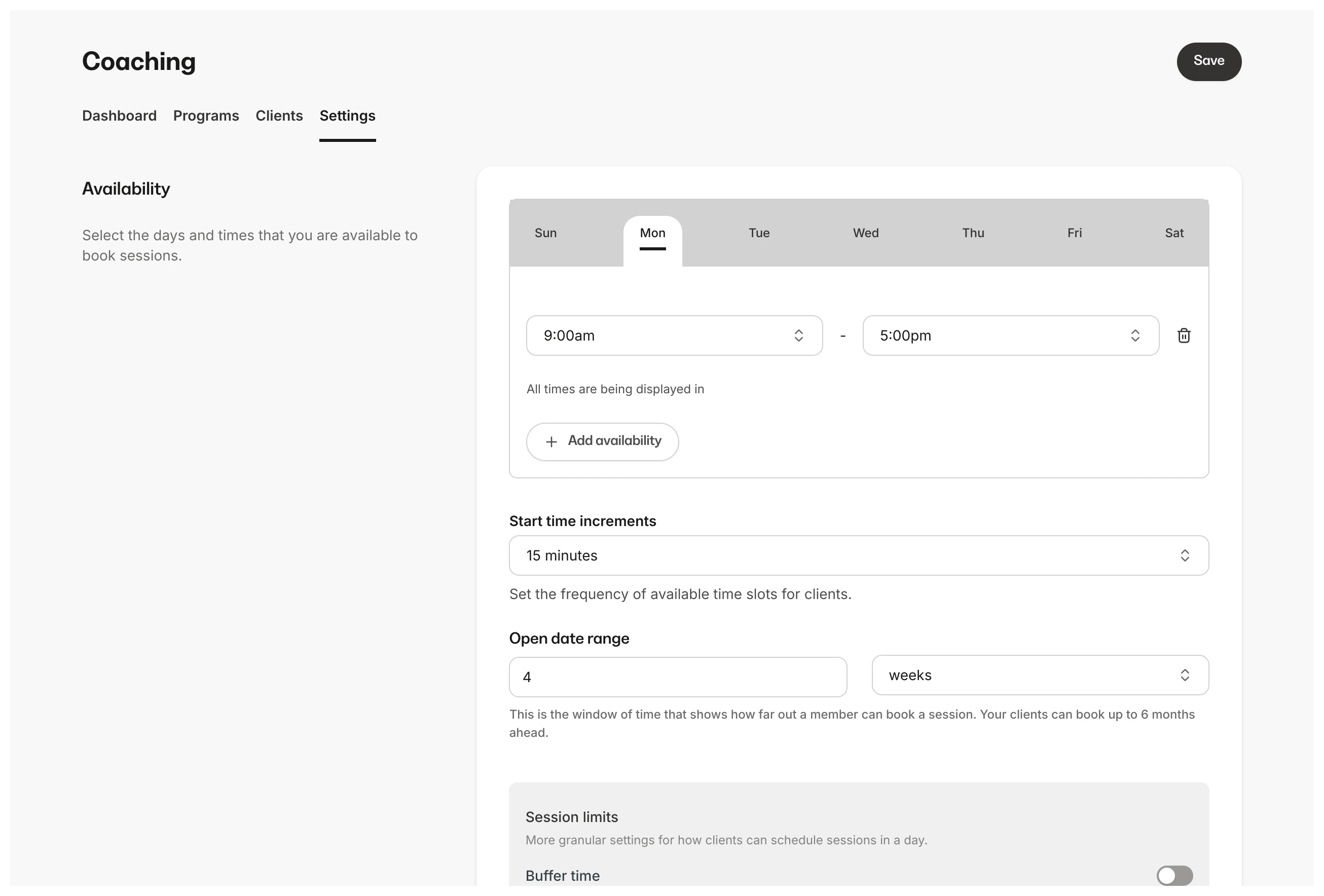Select the Sun day tab
The width and height of the screenshot is (1324, 896).
[545, 233]
